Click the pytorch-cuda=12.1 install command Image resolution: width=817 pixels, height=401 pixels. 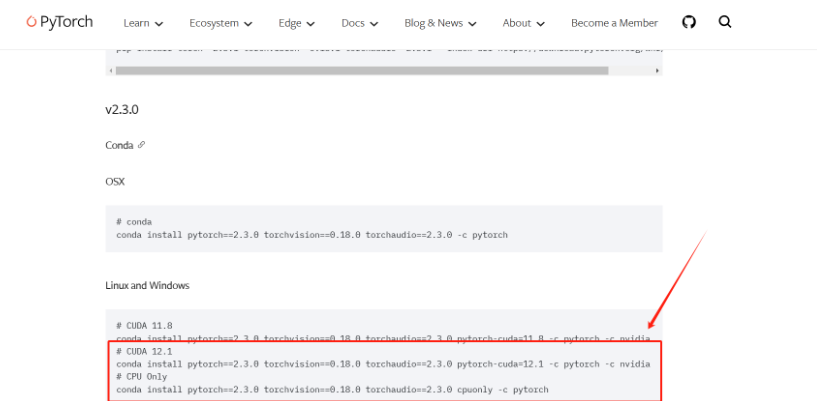[x=383, y=364]
